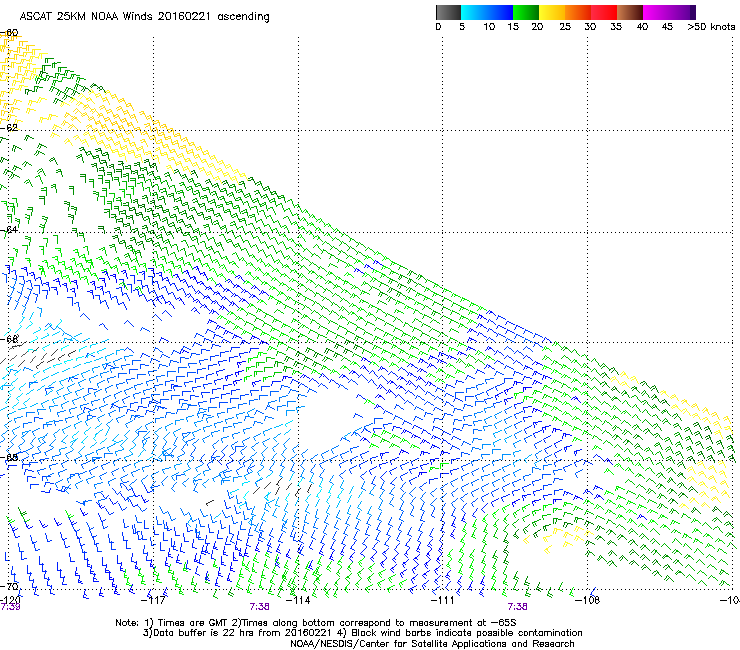This screenshot has height=650, width=740.
Task: Click the "20" legend label under the color bar
Action: pyautogui.click(x=537, y=27)
